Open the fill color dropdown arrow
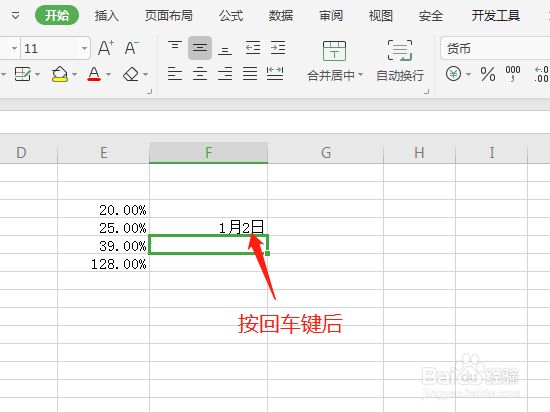The width and height of the screenshot is (550, 412). [x=74, y=74]
